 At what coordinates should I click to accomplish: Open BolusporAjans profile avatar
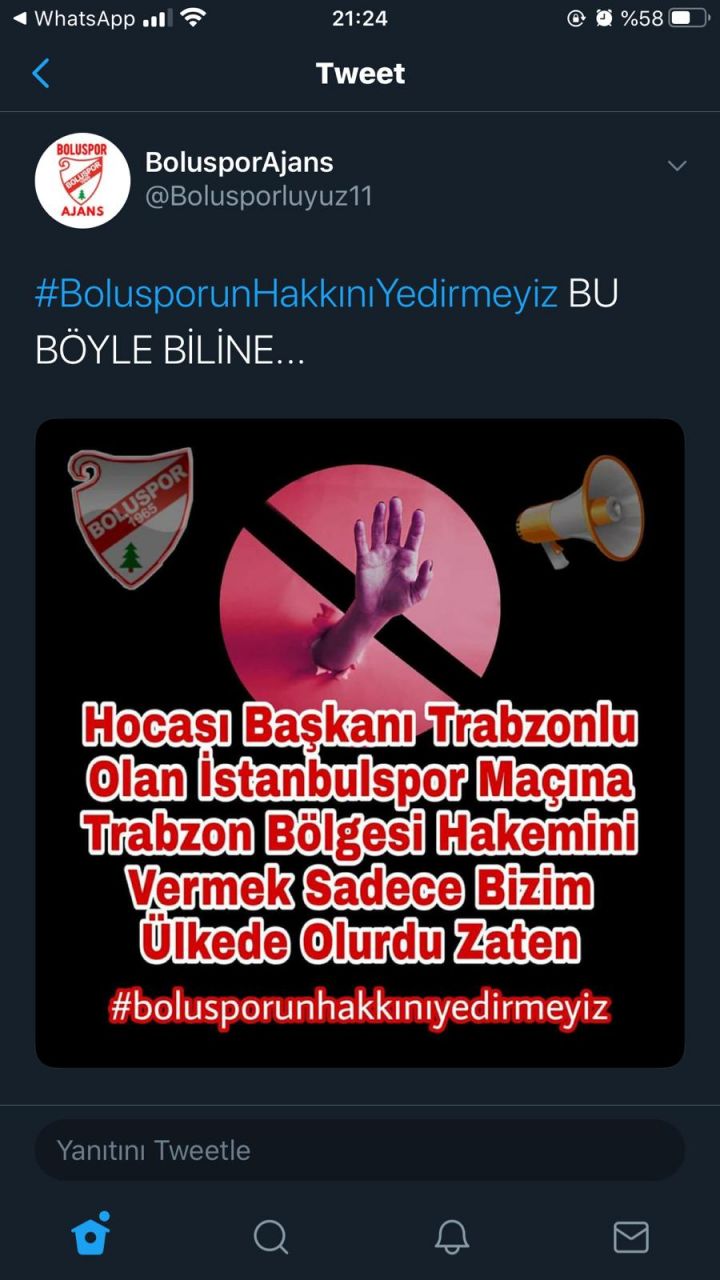coord(82,180)
